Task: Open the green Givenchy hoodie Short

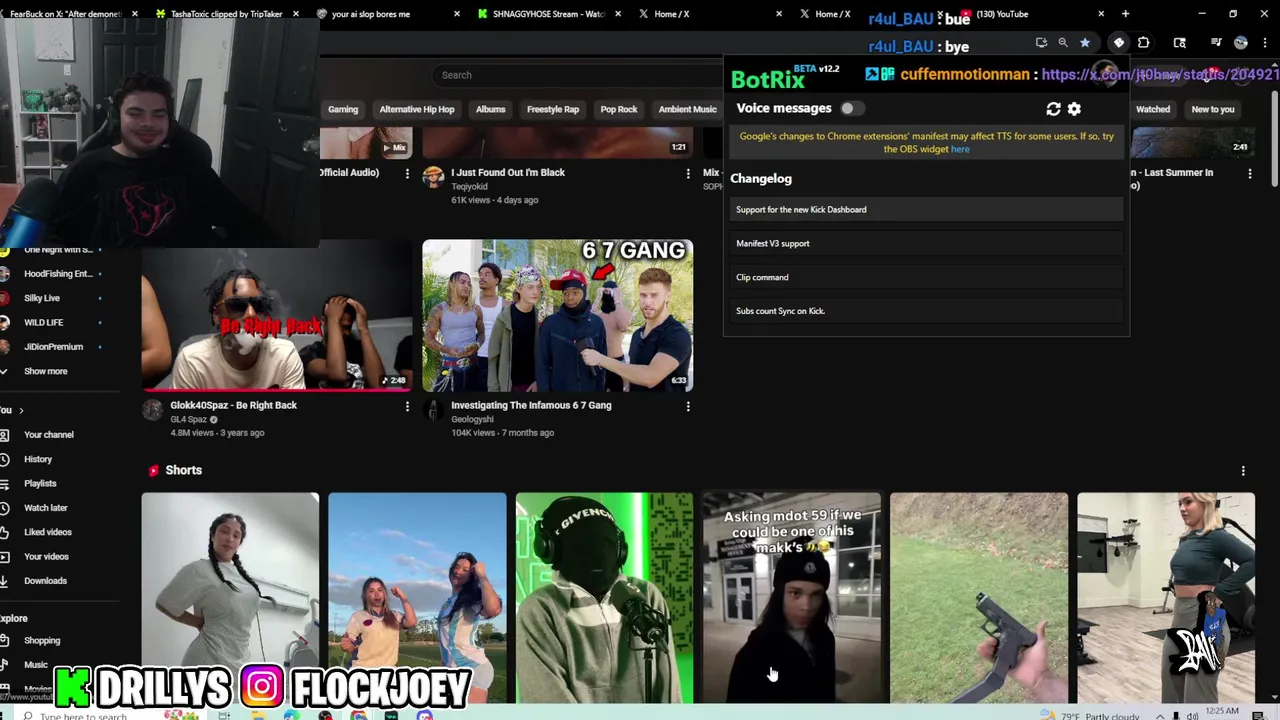Action: coord(604,598)
